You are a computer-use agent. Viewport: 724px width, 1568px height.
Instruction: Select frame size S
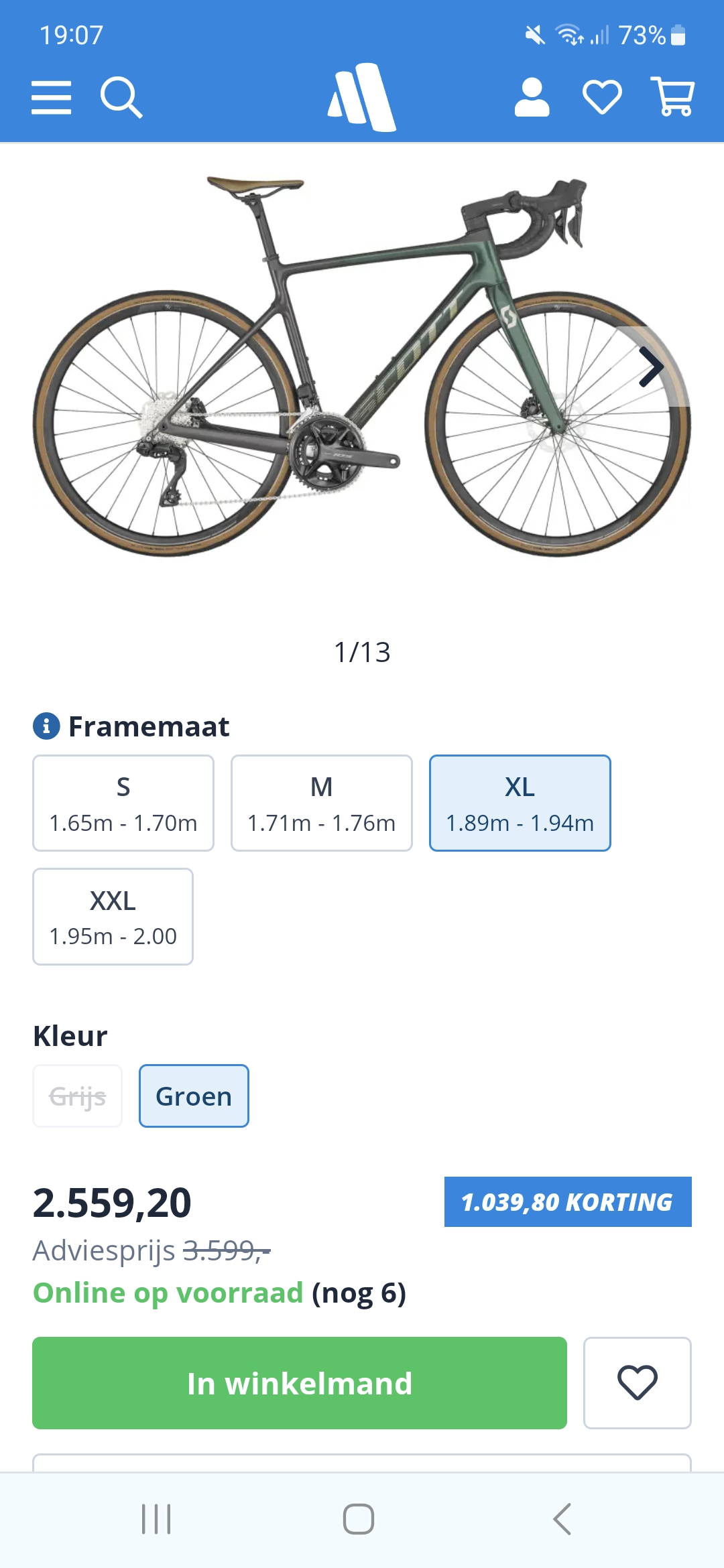tap(123, 803)
